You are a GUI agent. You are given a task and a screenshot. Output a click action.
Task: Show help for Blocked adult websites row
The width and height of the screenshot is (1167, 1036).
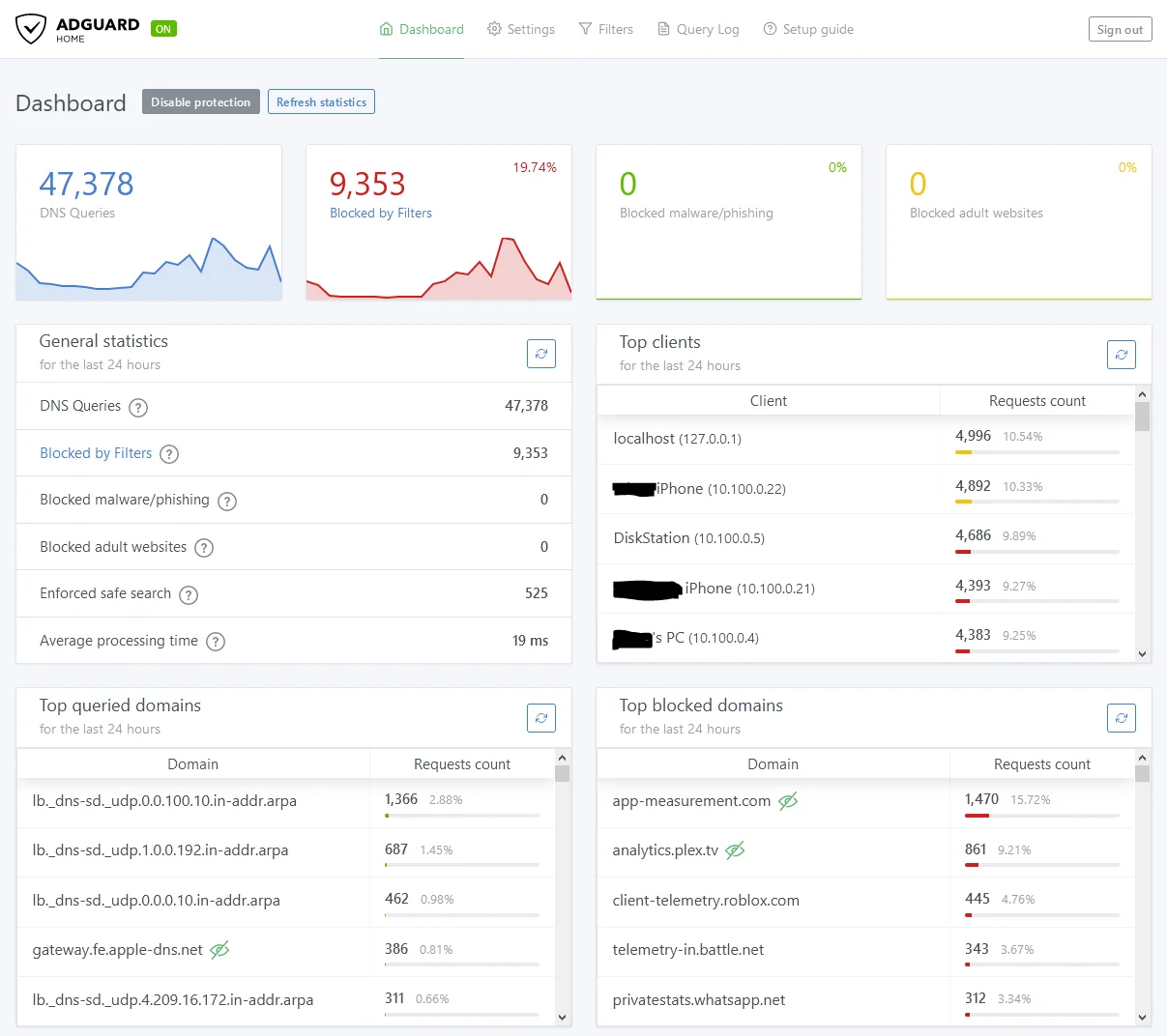point(204,548)
